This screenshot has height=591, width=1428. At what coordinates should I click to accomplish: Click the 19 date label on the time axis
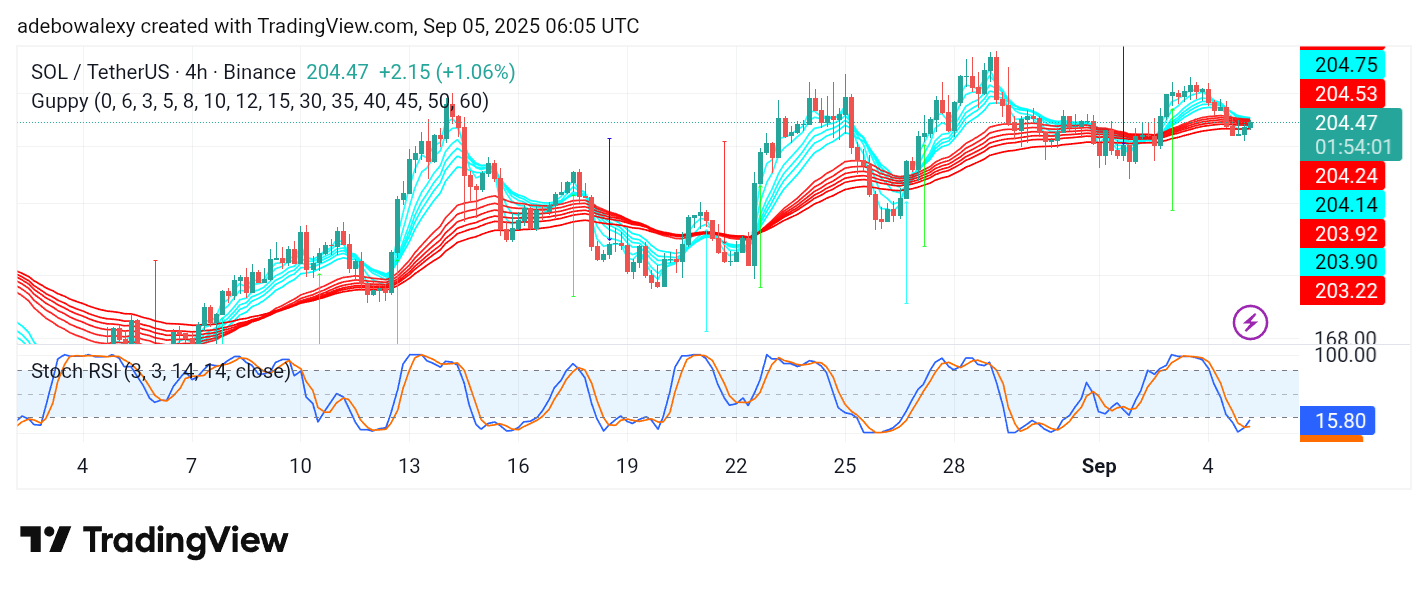coord(627,466)
